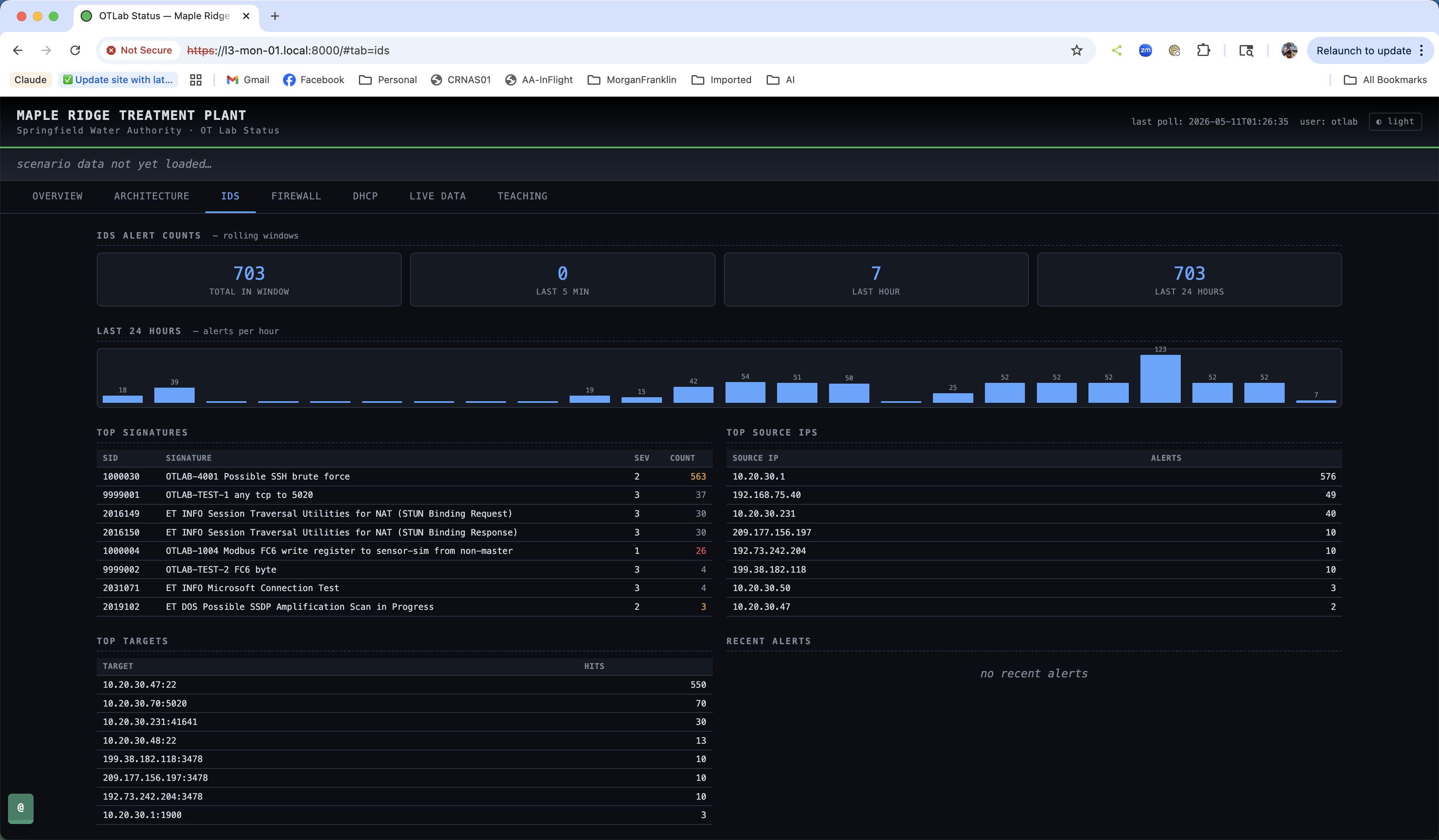The image size is (1439, 840).
Task: Click the 7 LAST HOUR card
Action: (x=876, y=279)
